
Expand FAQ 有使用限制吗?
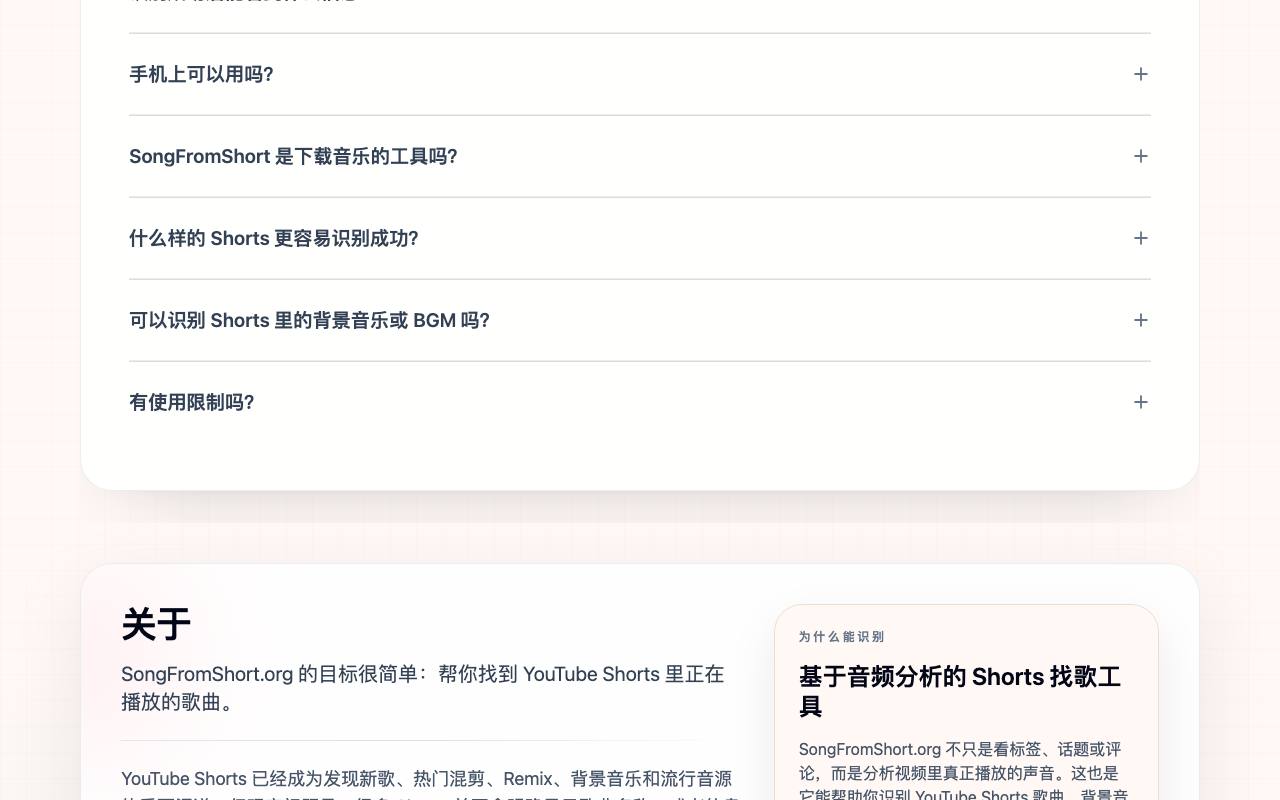coord(640,402)
